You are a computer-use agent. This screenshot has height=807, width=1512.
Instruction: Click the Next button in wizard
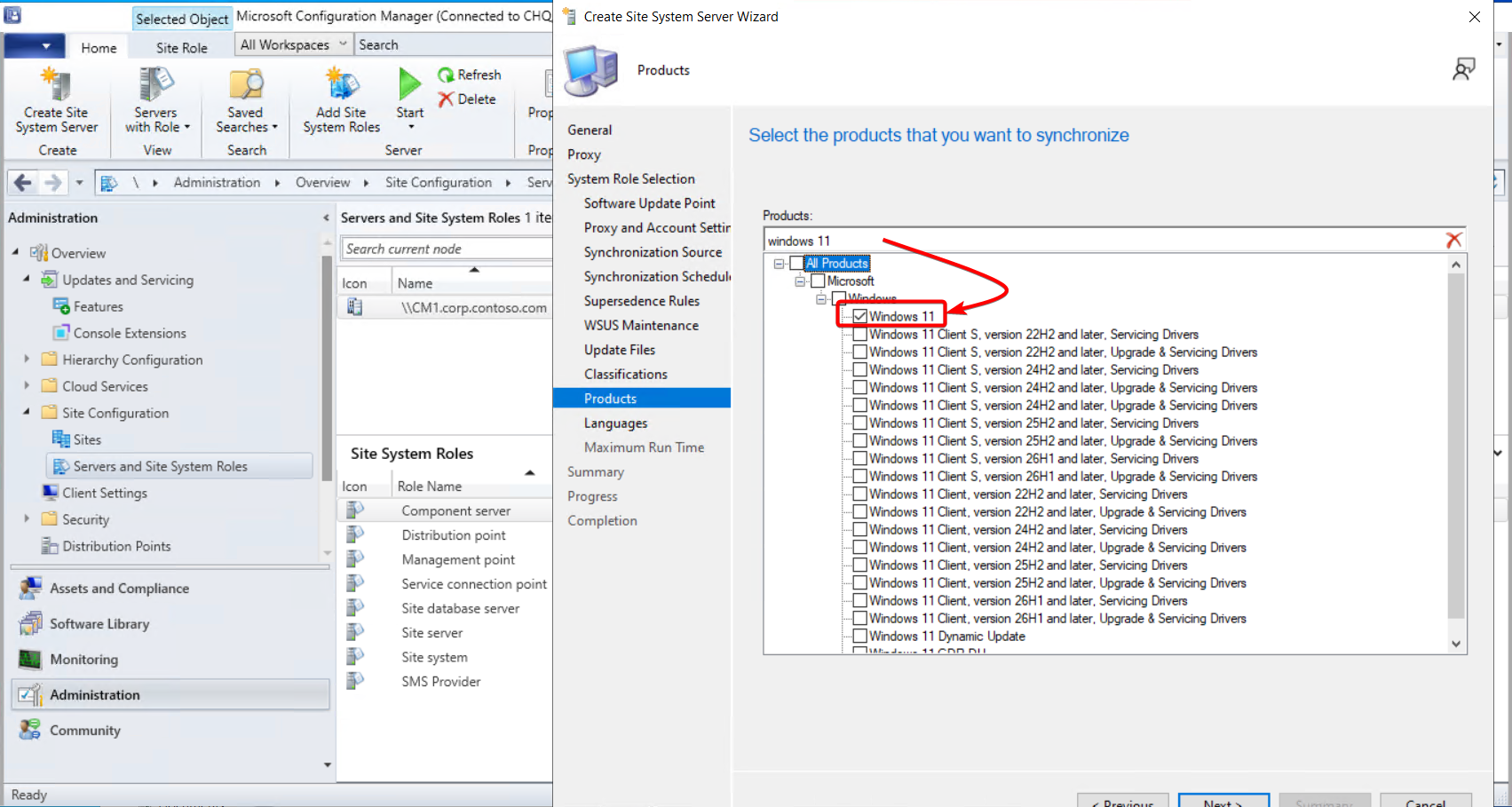[1223, 800]
